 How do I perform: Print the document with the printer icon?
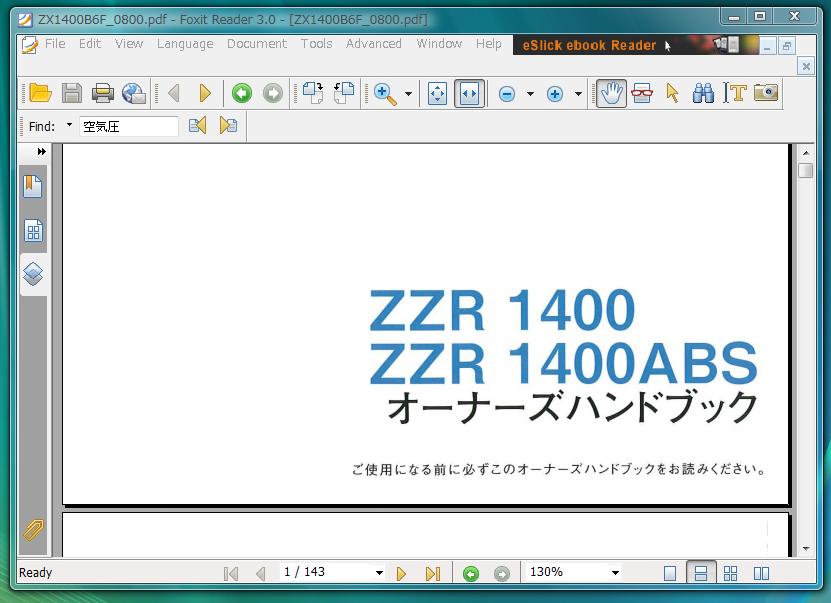103,93
